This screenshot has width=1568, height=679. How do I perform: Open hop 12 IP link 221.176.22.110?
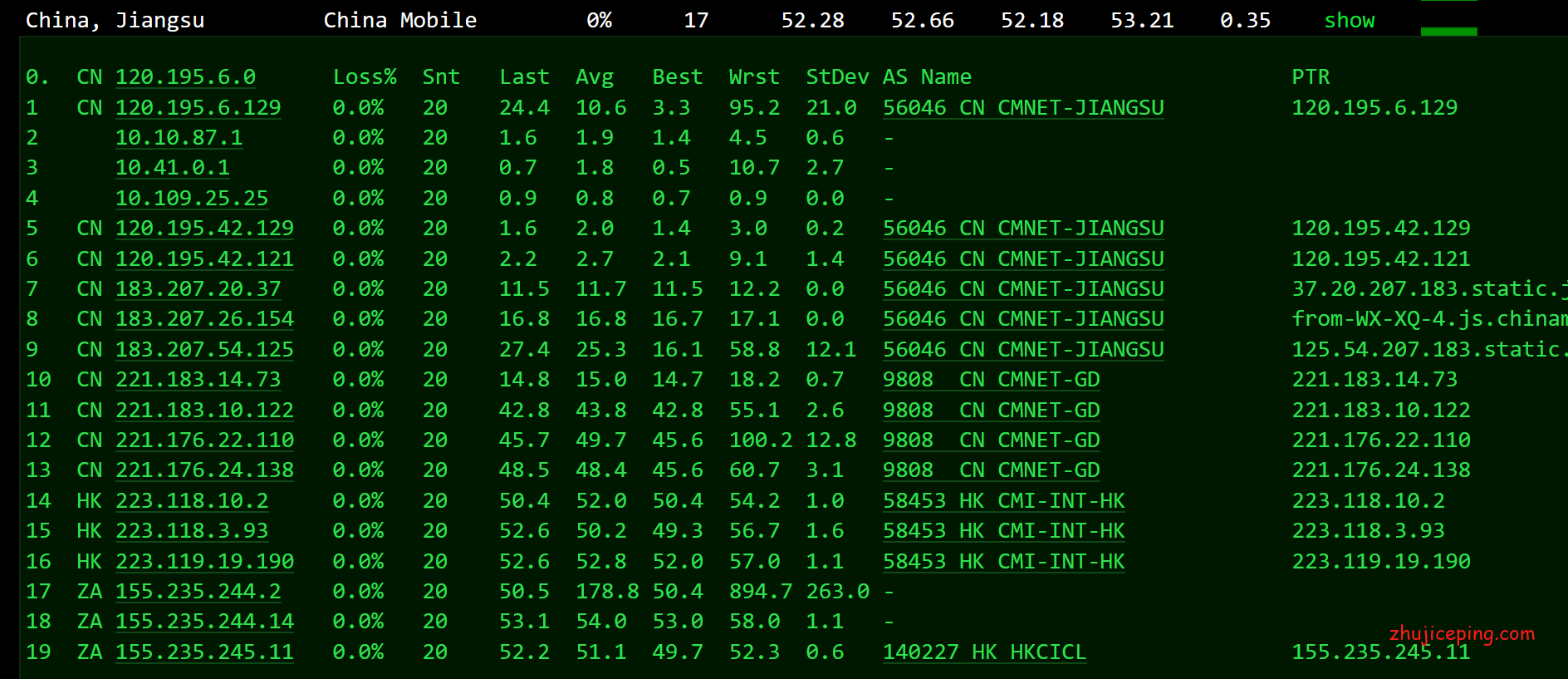[x=204, y=440]
